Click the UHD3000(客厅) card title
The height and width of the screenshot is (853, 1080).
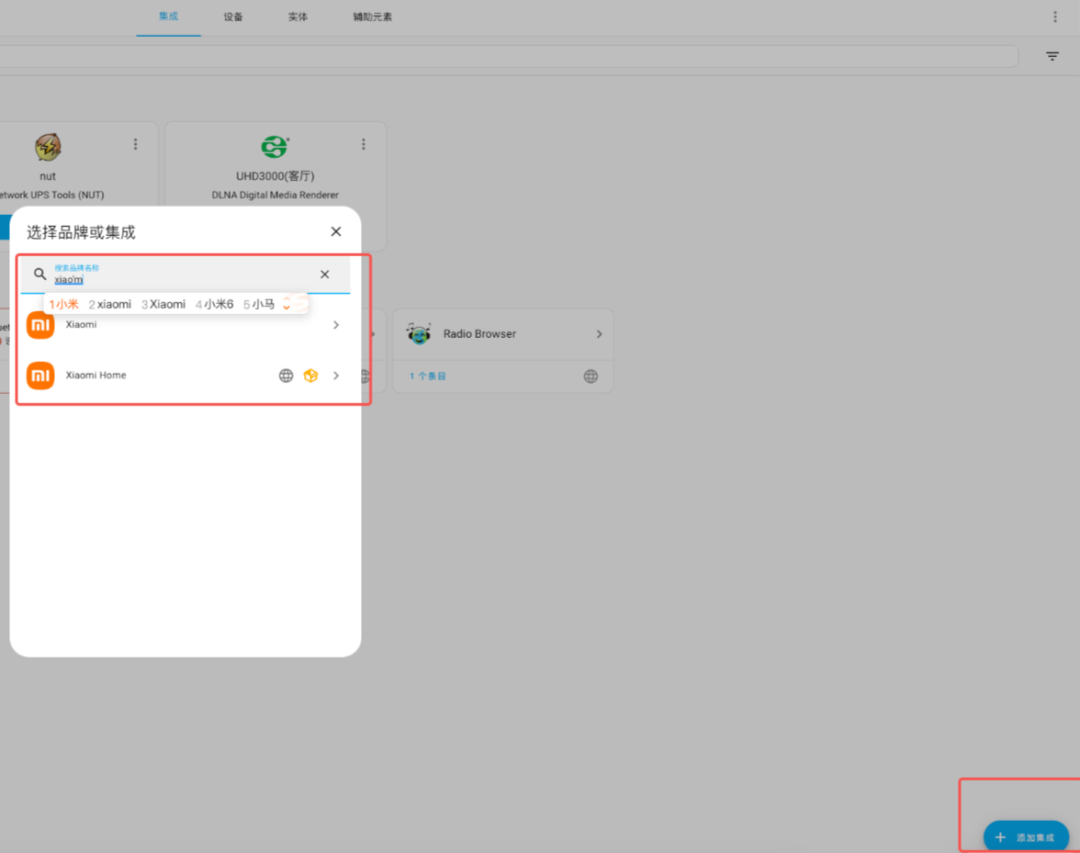tap(275, 176)
